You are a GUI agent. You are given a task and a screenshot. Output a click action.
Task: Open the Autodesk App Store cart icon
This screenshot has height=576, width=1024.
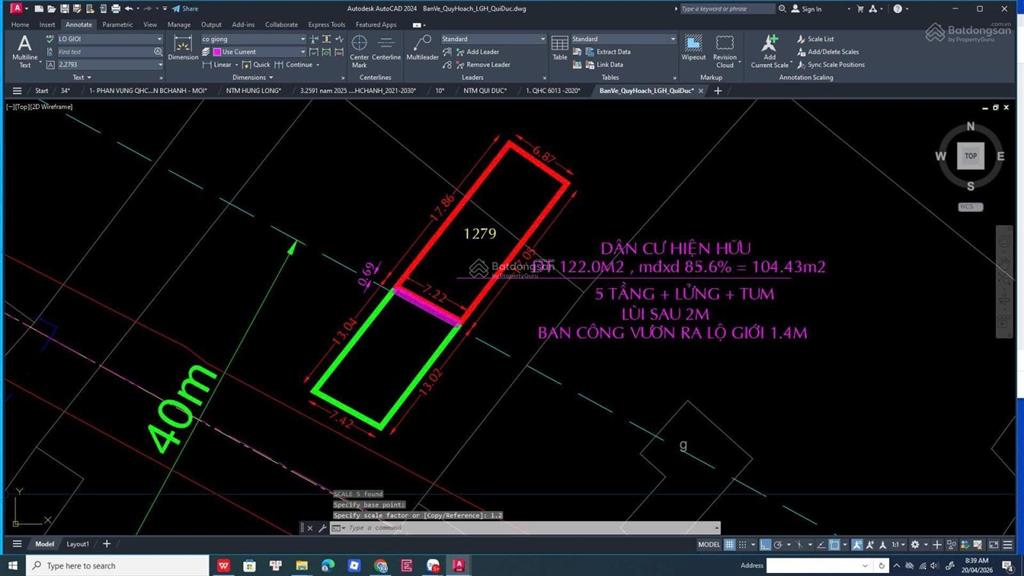click(x=860, y=8)
